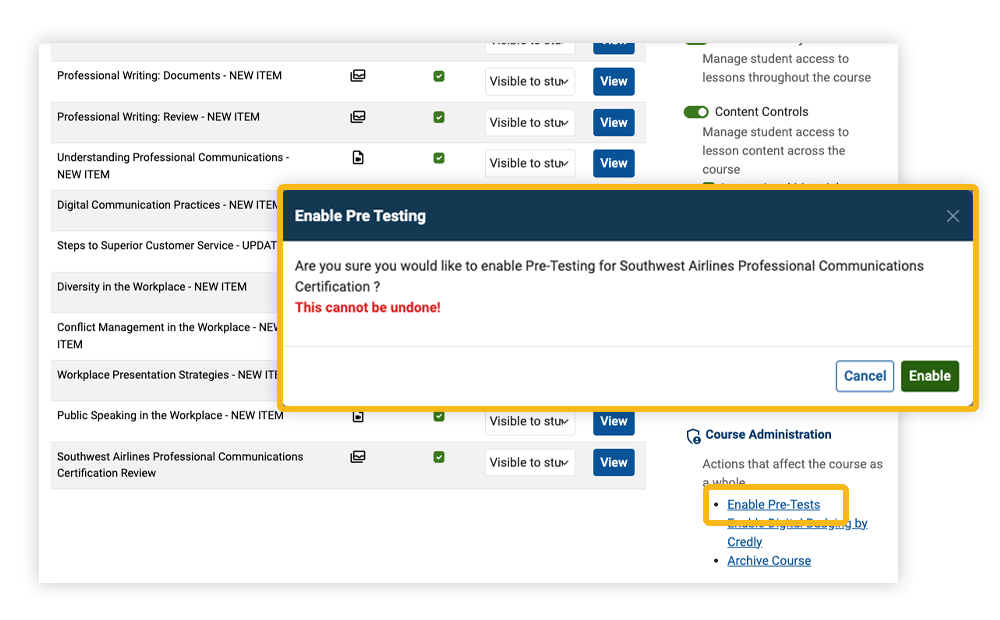Close the Enable Pre Testing dialog with X
This screenshot has height=620, width=1000.
[952, 216]
